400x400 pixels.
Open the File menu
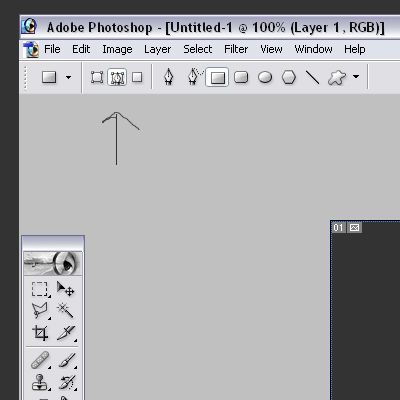point(52,49)
